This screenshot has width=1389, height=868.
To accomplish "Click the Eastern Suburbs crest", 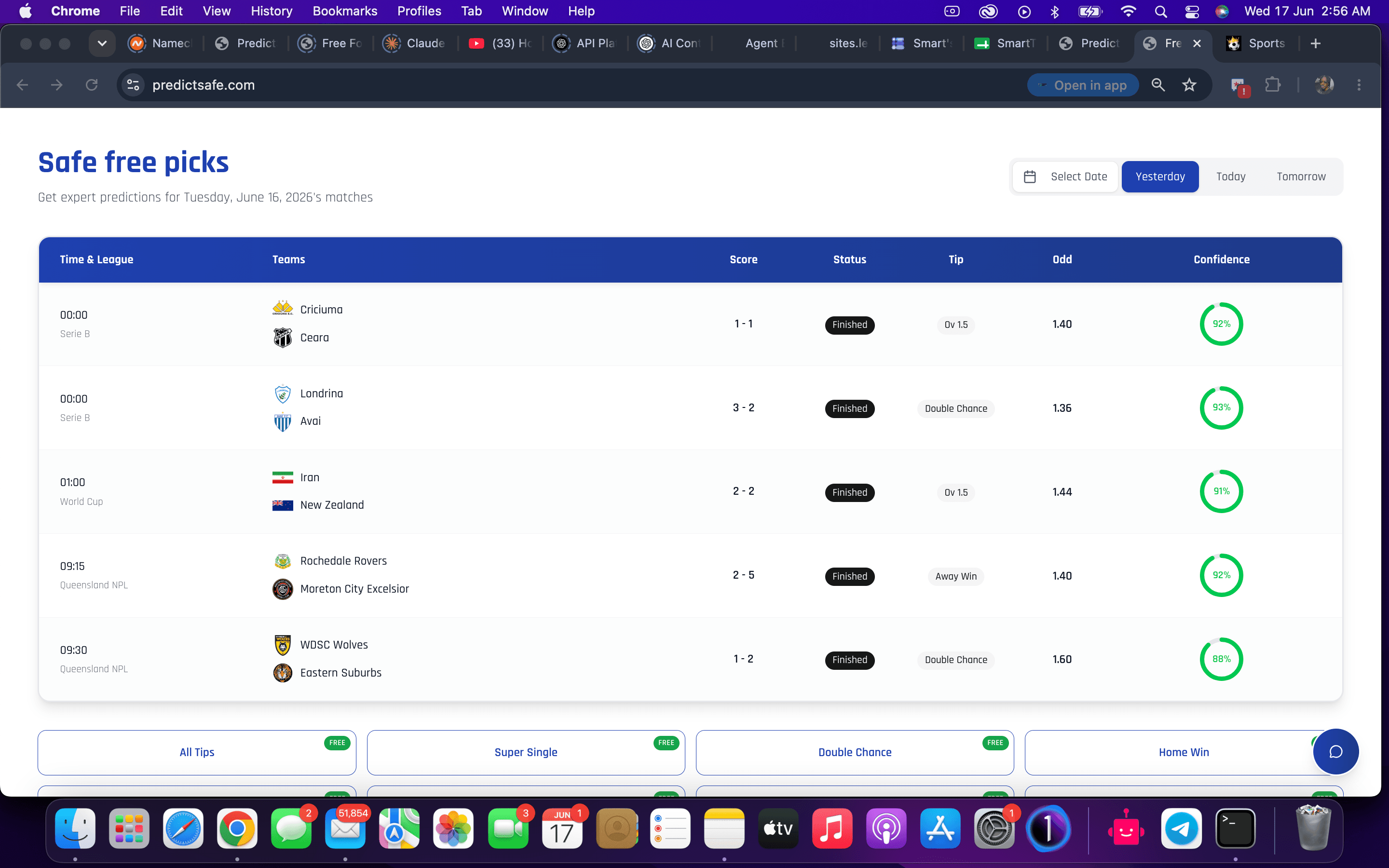I will coord(283,673).
